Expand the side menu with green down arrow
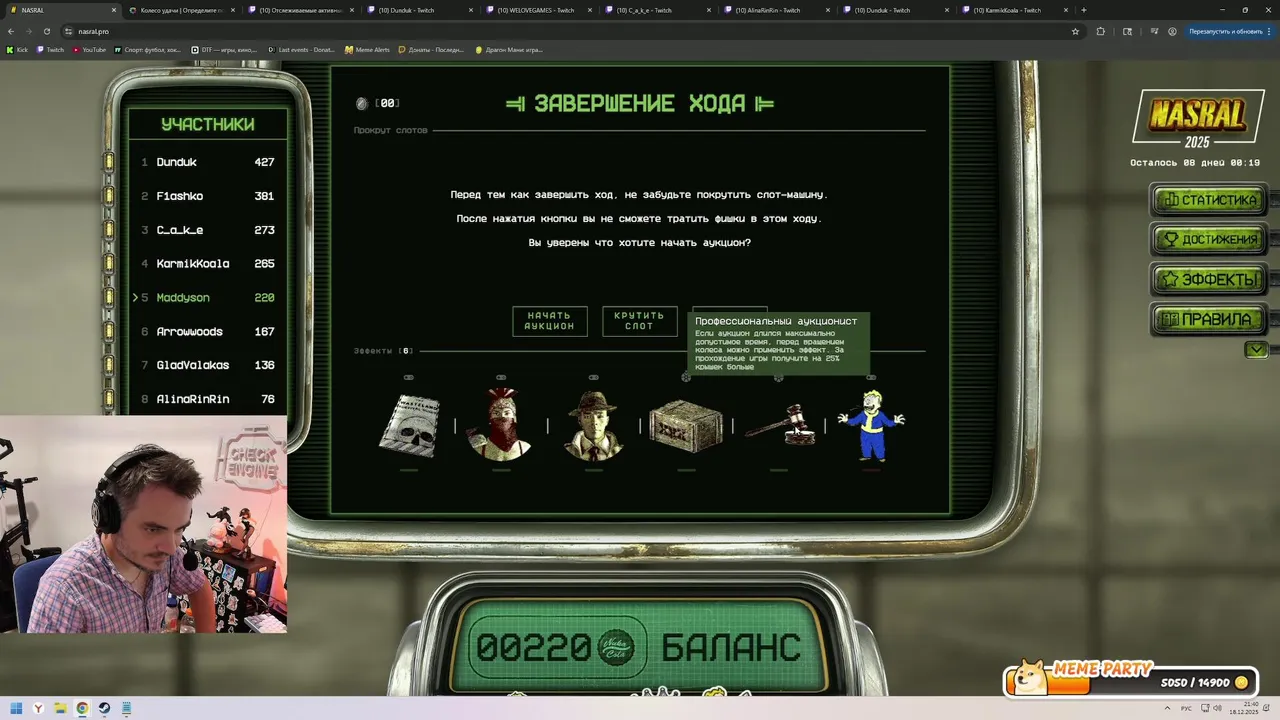This screenshot has height=720, width=1280. click(1256, 350)
